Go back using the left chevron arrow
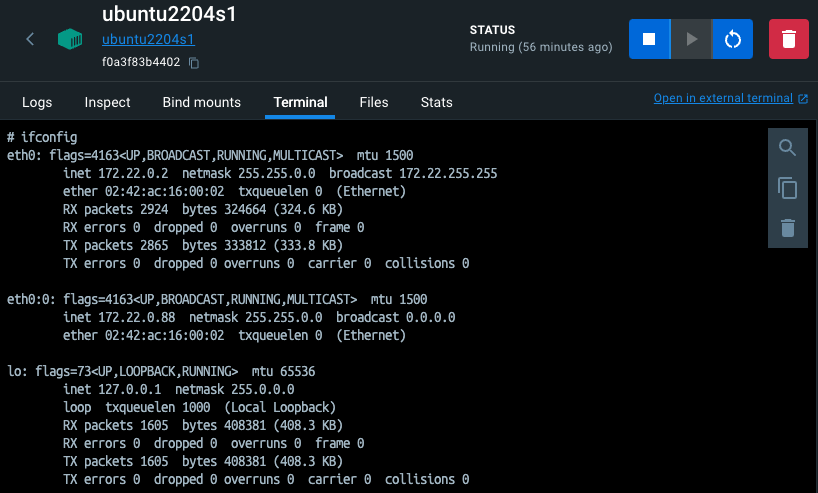 30,39
